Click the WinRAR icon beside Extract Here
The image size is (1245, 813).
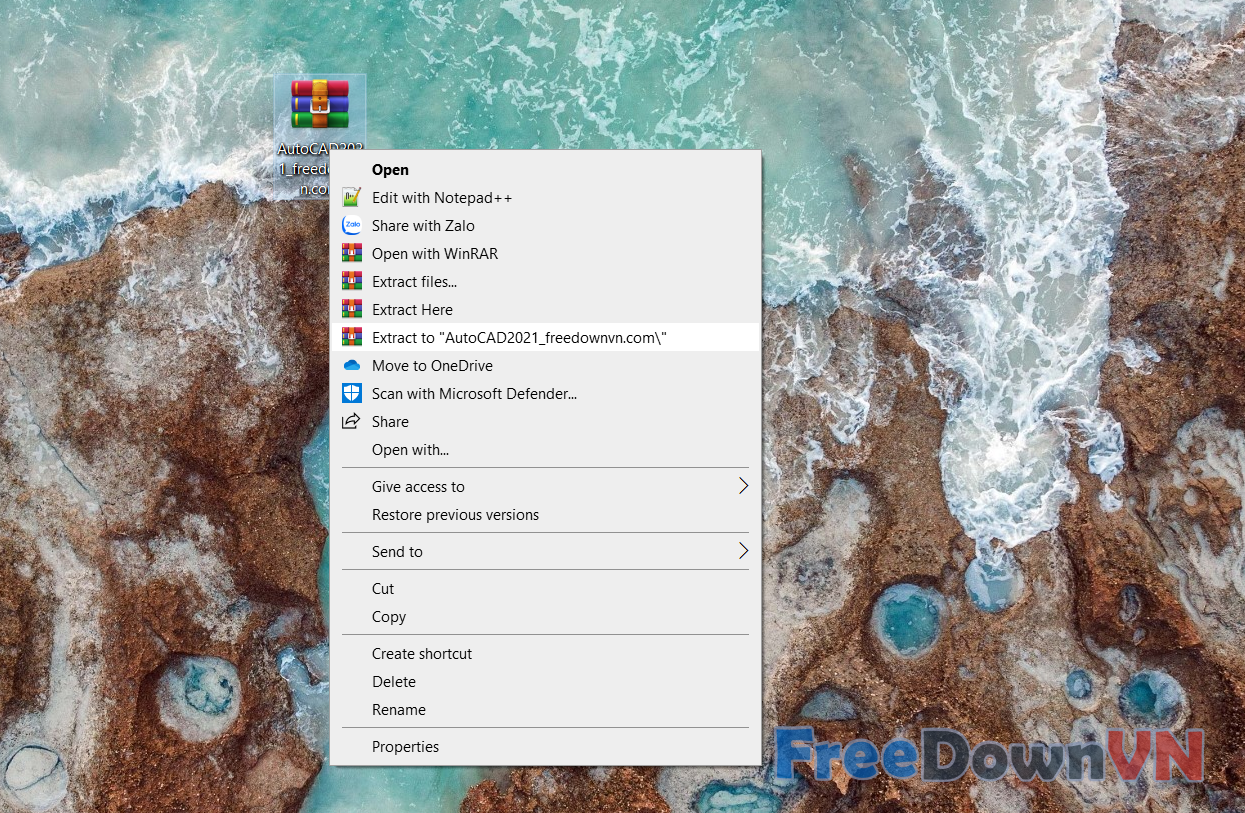tap(351, 310)
